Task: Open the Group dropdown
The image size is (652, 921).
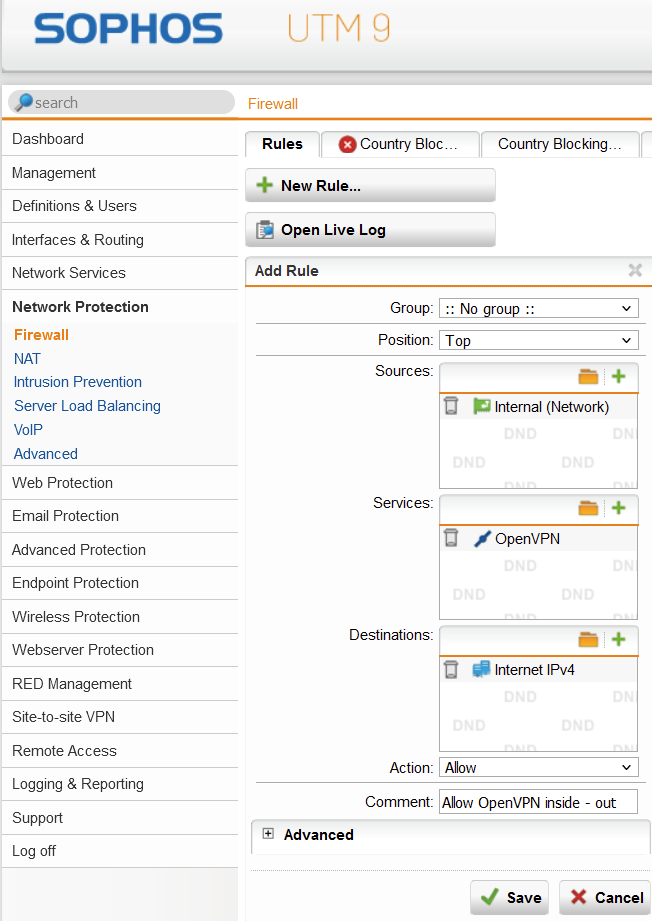Action: click(538, 309)
